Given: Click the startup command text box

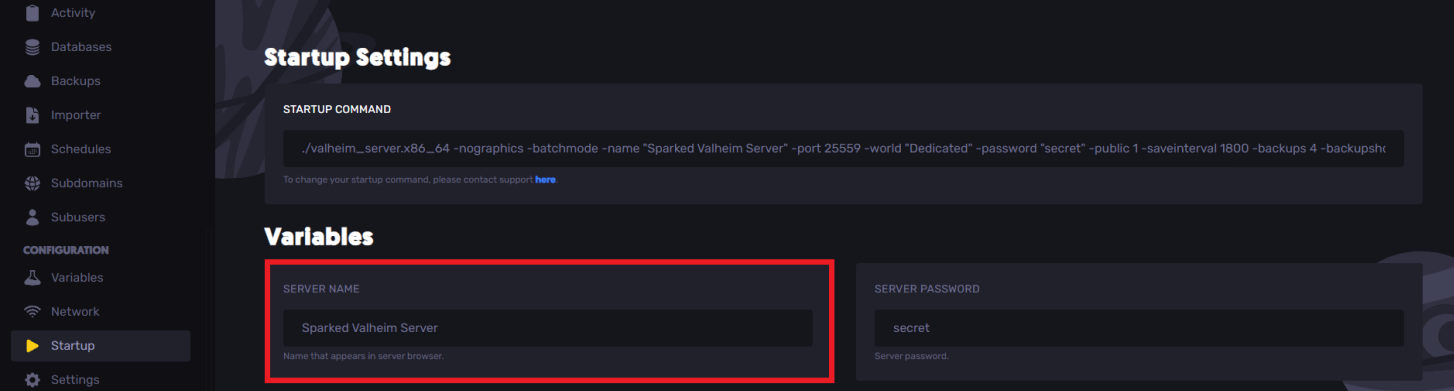Looking at the screenshot, I should click(843, 148).
